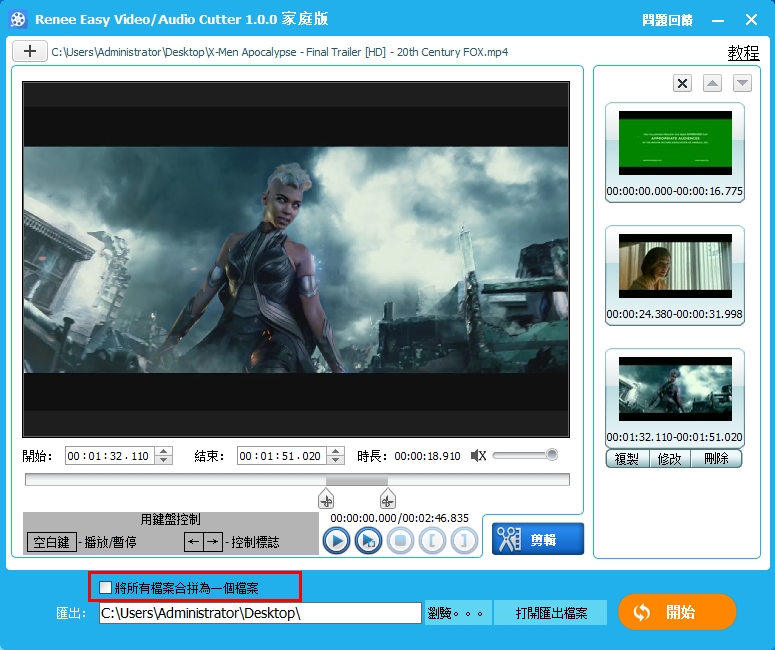The width and height of the screenshot is (775, 650).
Task: Close the Renee cutter window
Action: pos(751,20)
